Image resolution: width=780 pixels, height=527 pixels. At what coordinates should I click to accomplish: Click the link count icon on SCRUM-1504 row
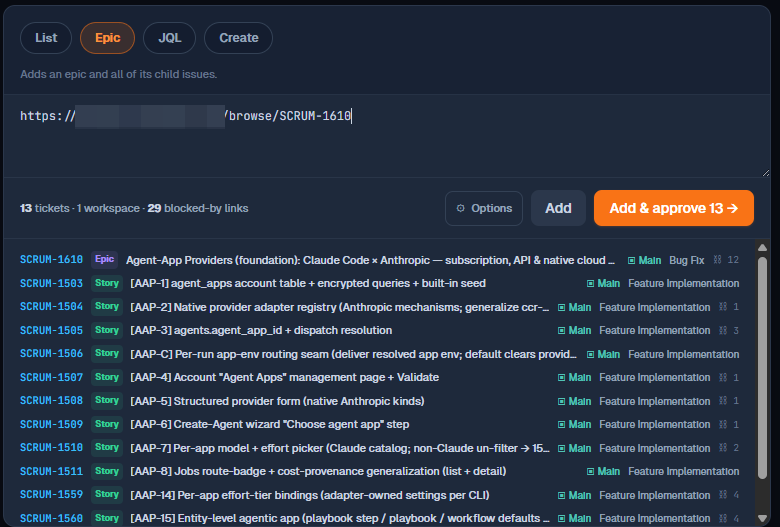point(723,307)
